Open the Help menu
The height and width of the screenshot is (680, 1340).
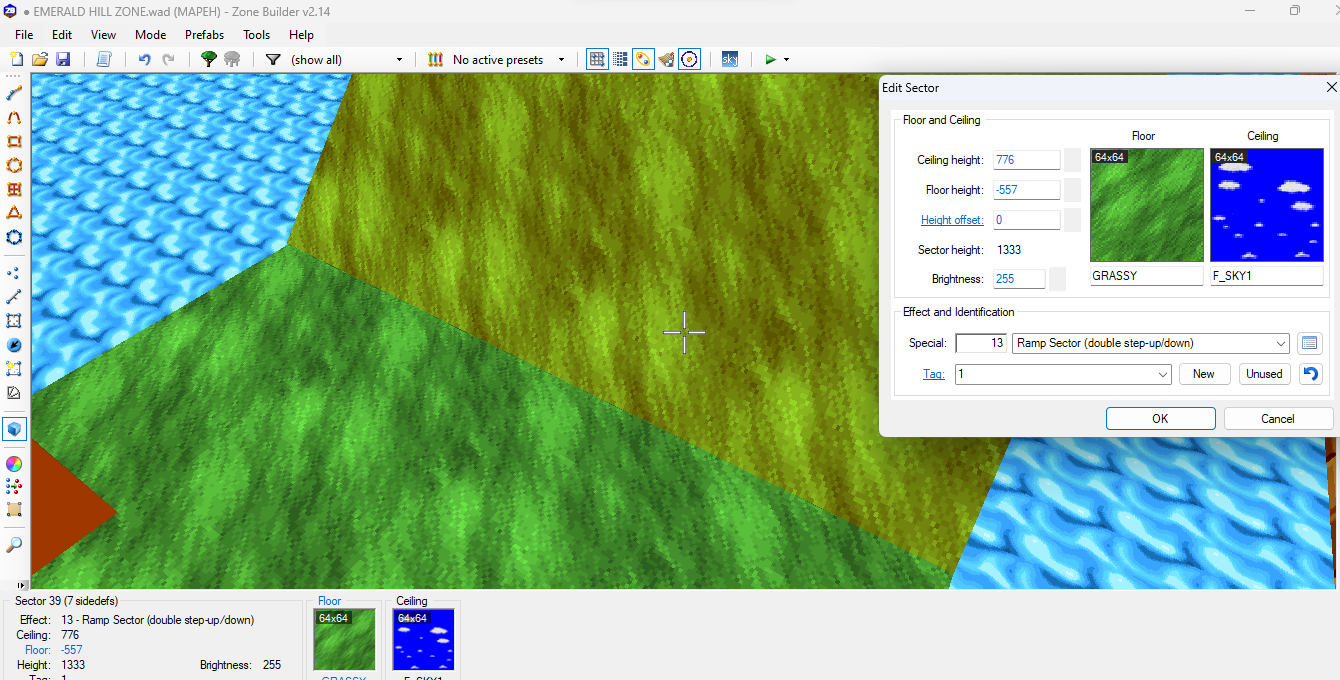coord(301,35)
